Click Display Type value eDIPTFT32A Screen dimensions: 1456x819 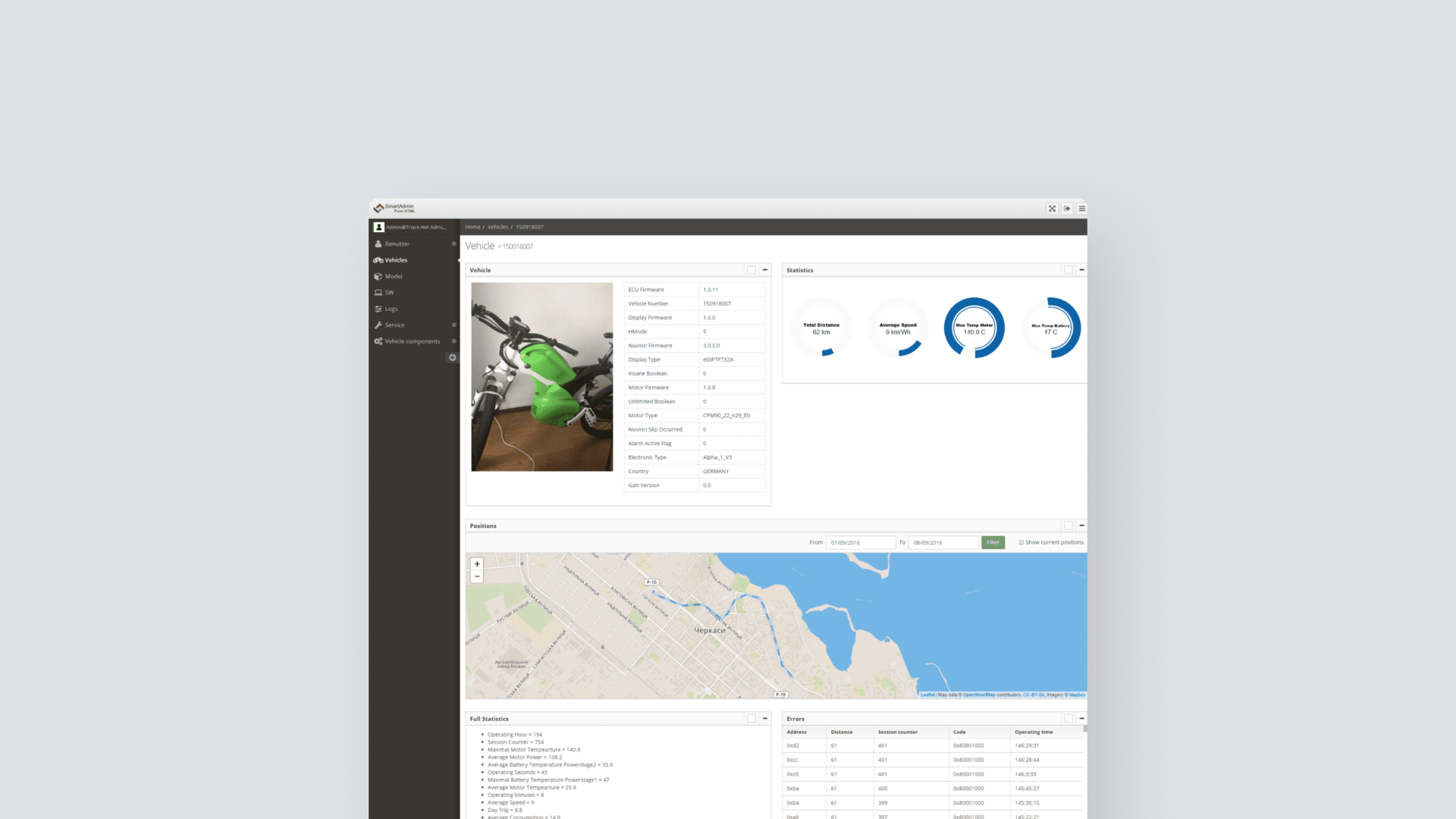tap(718, 359)
